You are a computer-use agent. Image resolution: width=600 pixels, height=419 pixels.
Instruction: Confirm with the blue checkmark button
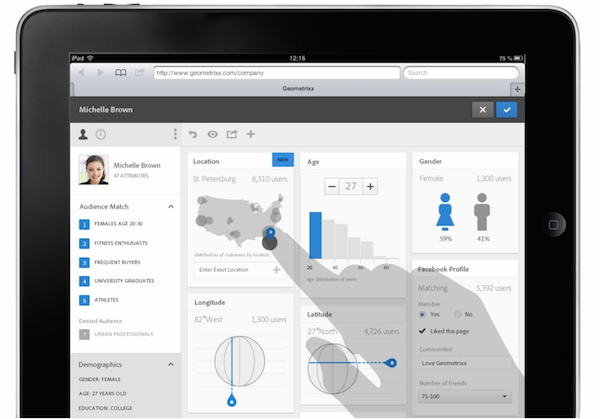507,110
